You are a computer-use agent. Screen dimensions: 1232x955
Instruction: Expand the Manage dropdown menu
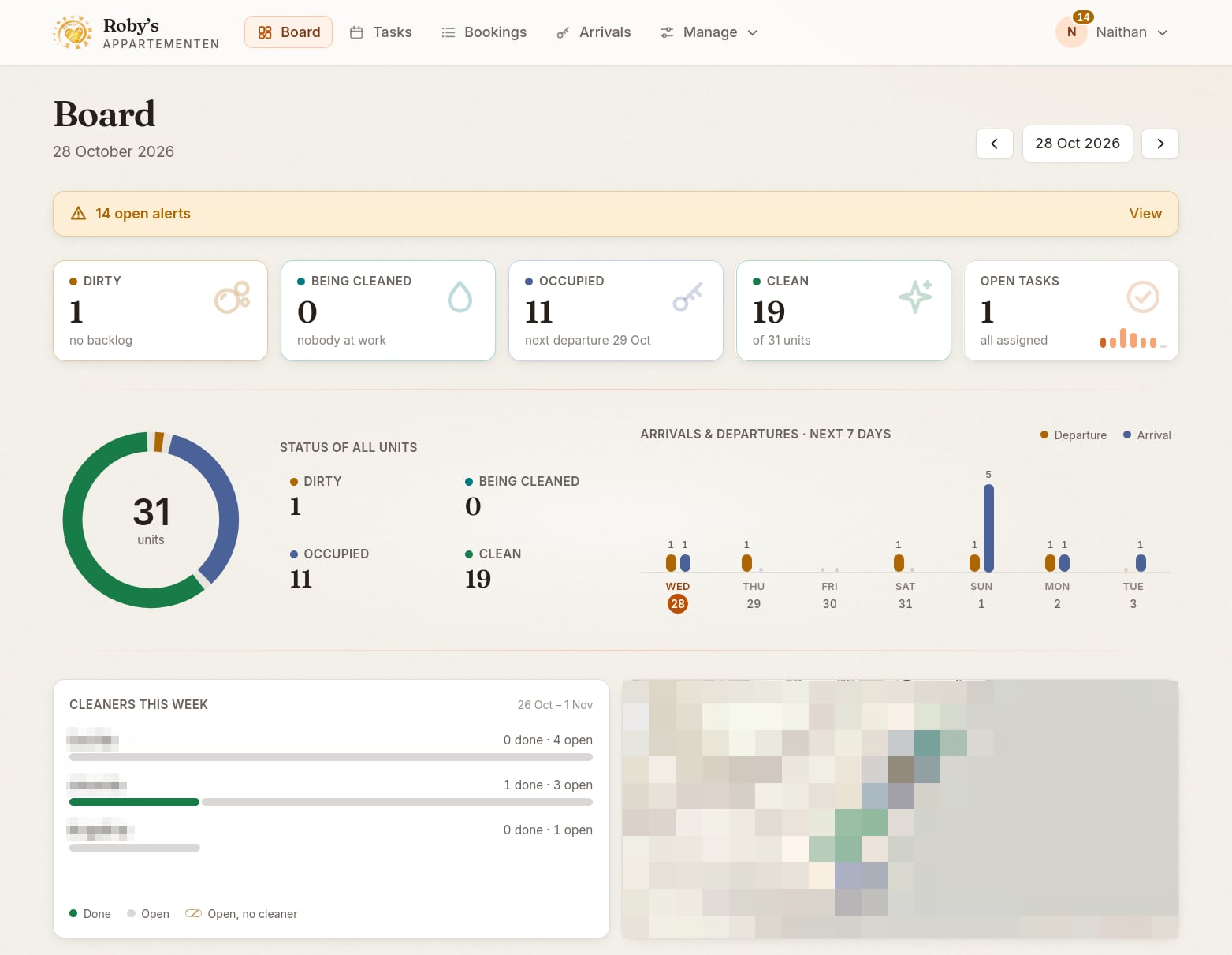click(709, 32)
